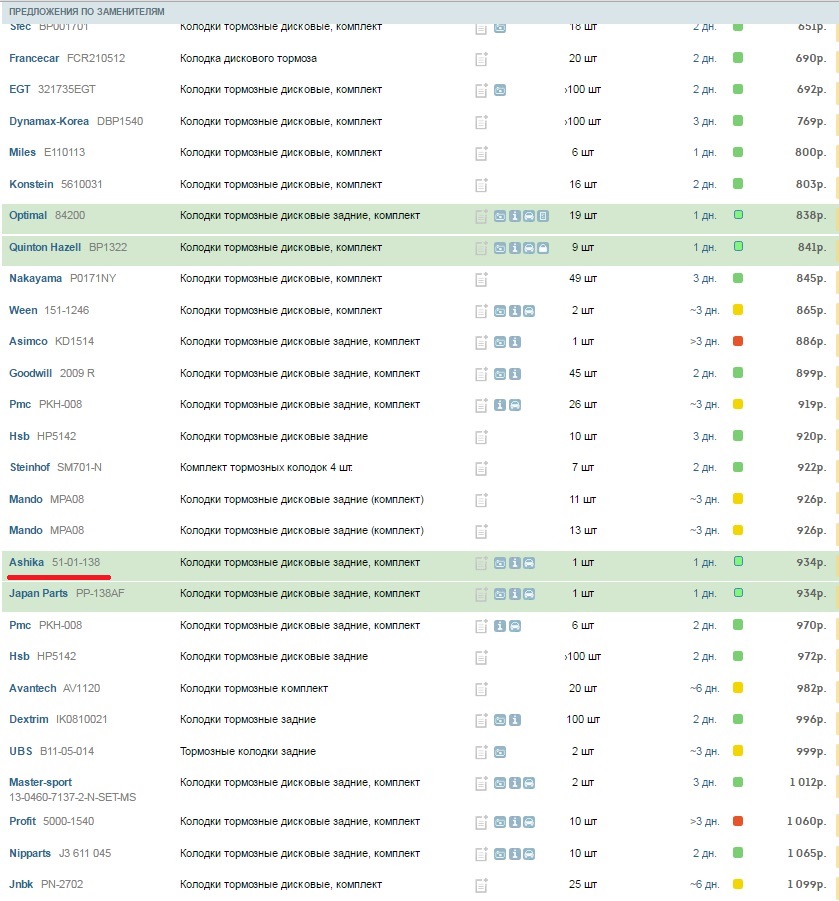Screen dimensions: 839x901
Task: View photo icon for EGT 321735EGT
Action: (500, 90)
